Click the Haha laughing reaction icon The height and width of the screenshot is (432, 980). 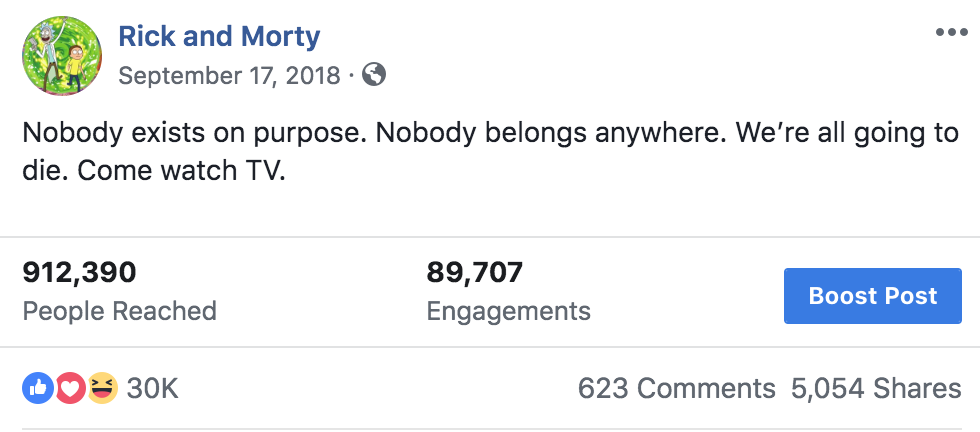tap(102, 387)
